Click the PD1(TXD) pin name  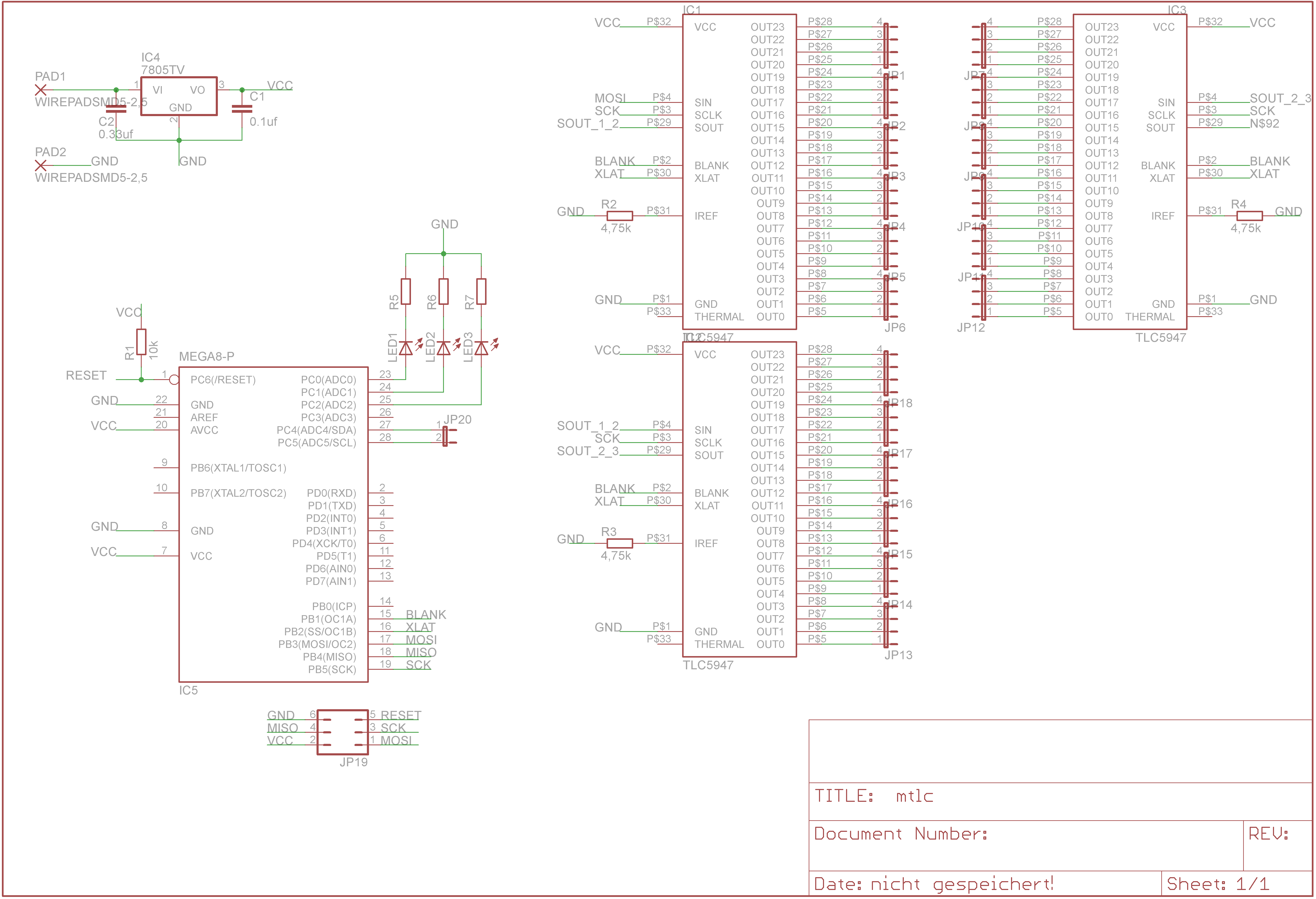332,505
